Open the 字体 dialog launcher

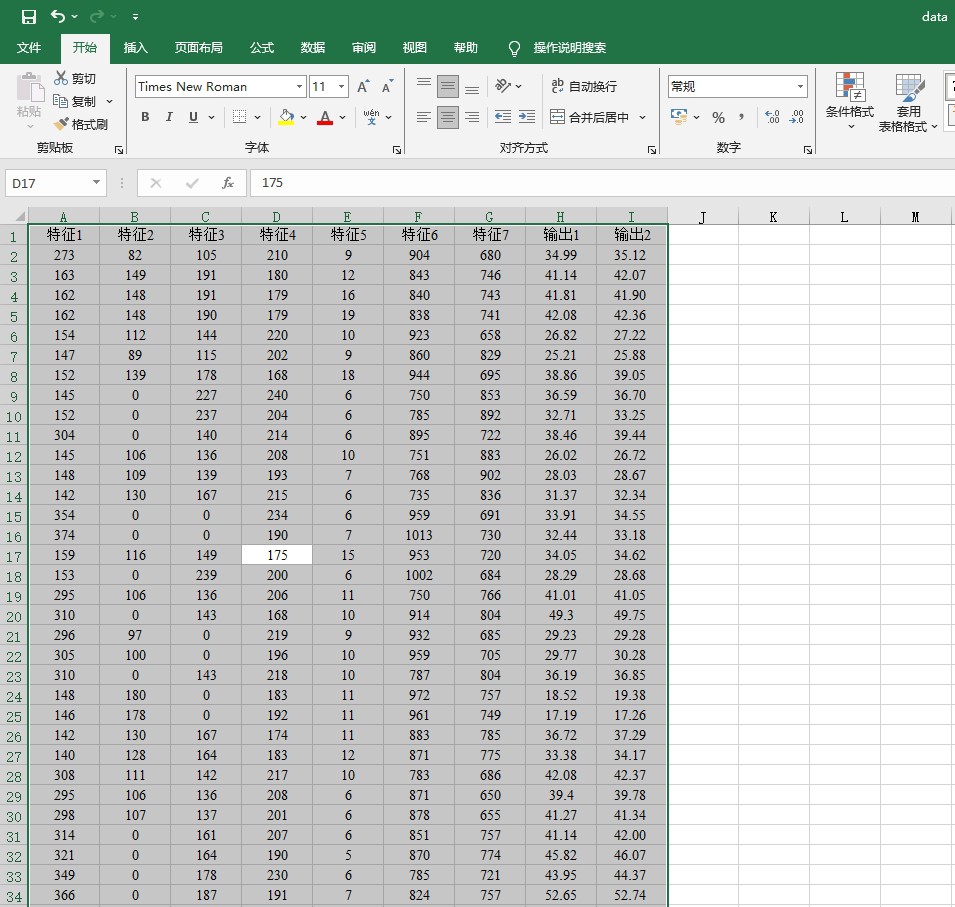pos(397,150)
